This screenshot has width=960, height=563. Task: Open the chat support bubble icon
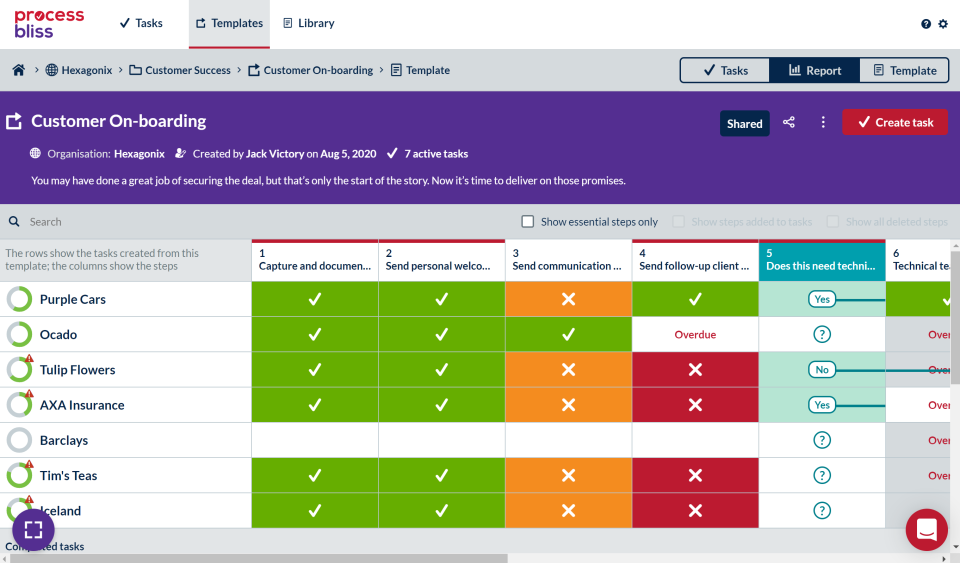[926, 529]
